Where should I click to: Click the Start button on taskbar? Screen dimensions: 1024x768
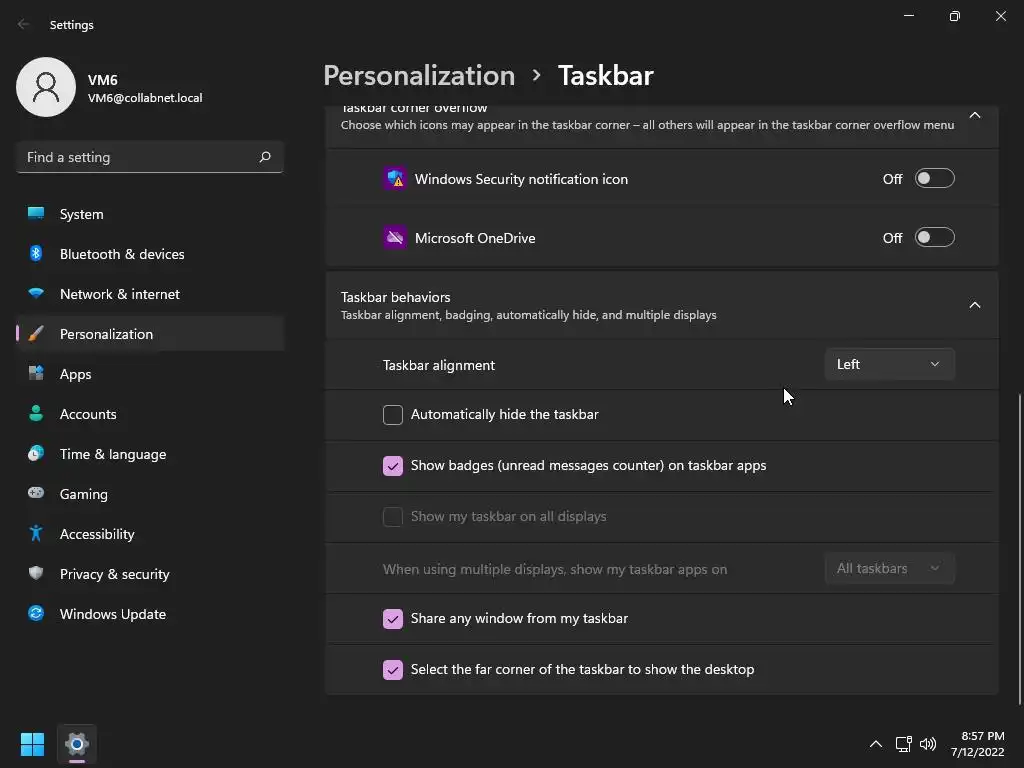[x=32, y=744]
